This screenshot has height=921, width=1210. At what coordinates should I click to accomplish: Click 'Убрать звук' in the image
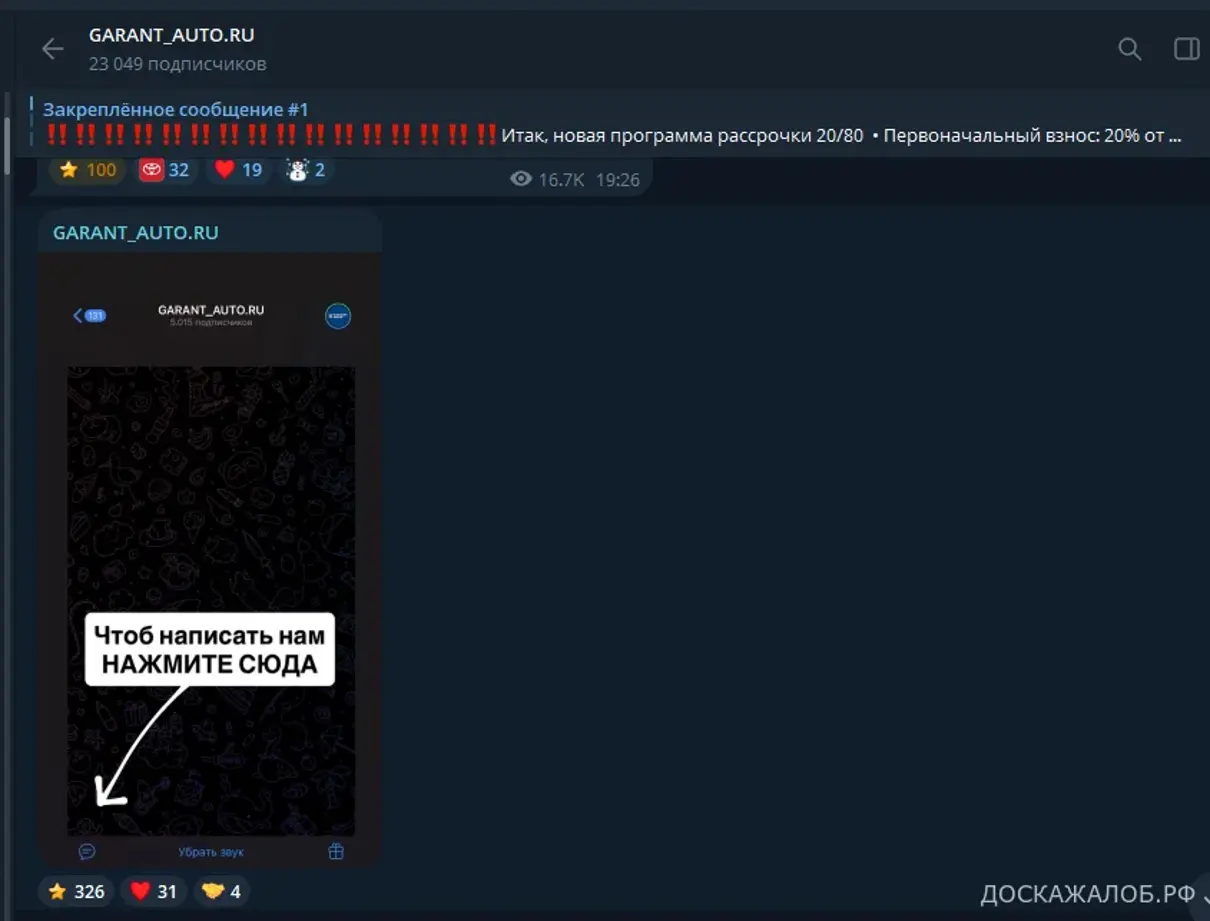211,852
